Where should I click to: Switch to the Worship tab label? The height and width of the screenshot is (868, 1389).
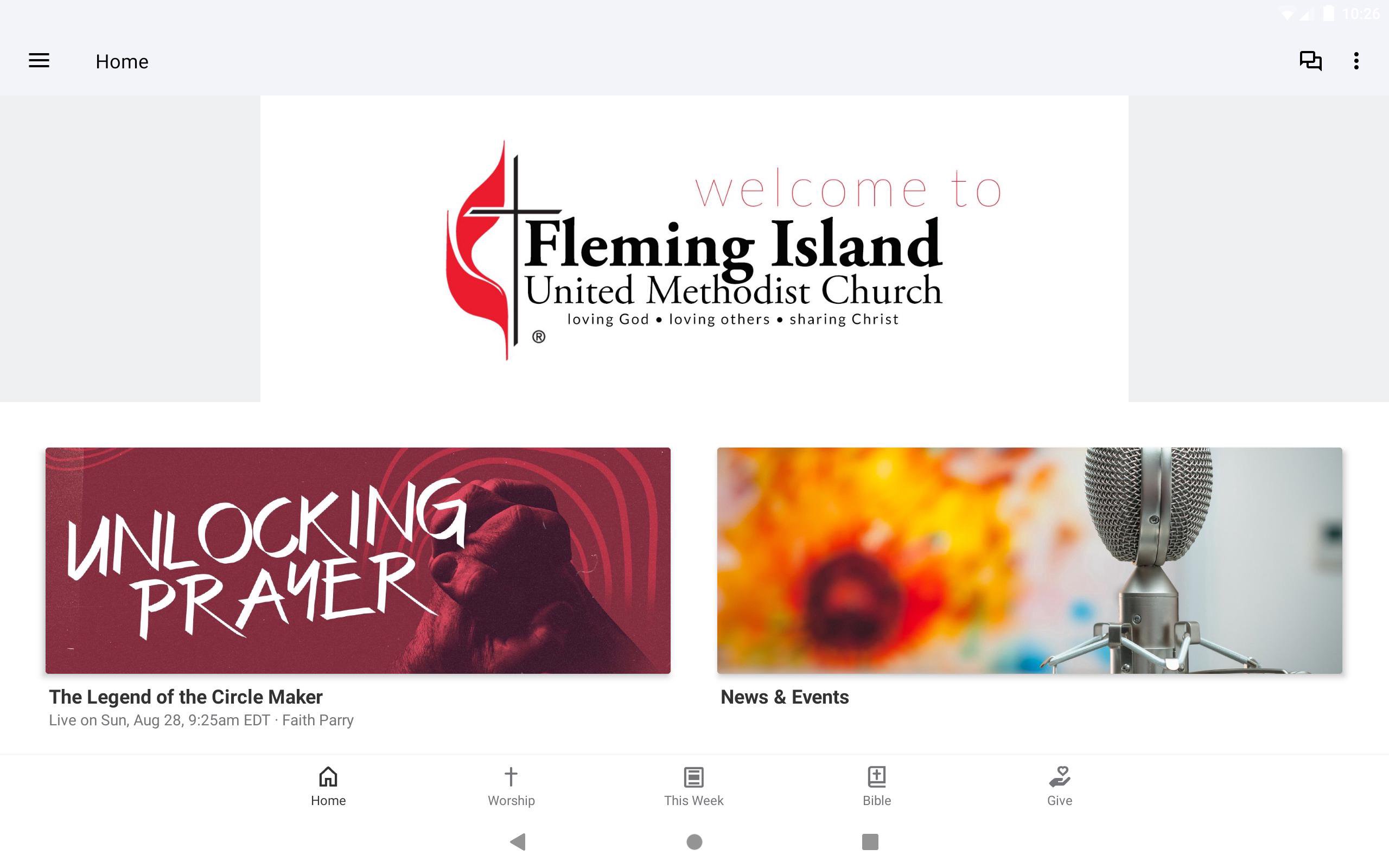511,801
